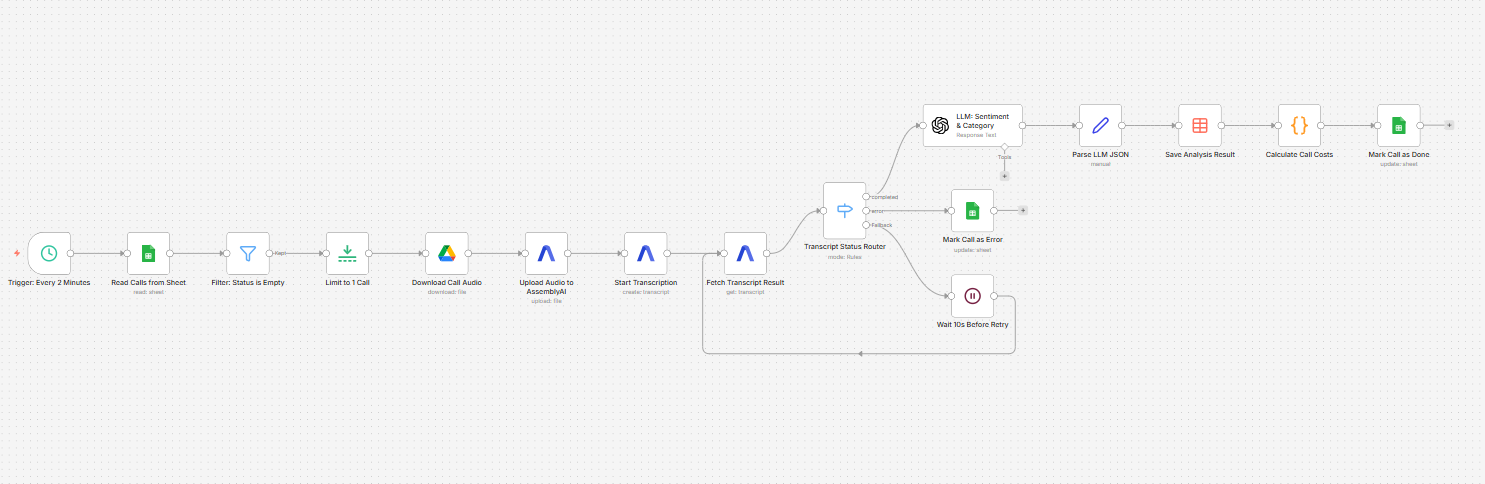Open the Upload Audio to AssemblyAI node

(546, 253)
